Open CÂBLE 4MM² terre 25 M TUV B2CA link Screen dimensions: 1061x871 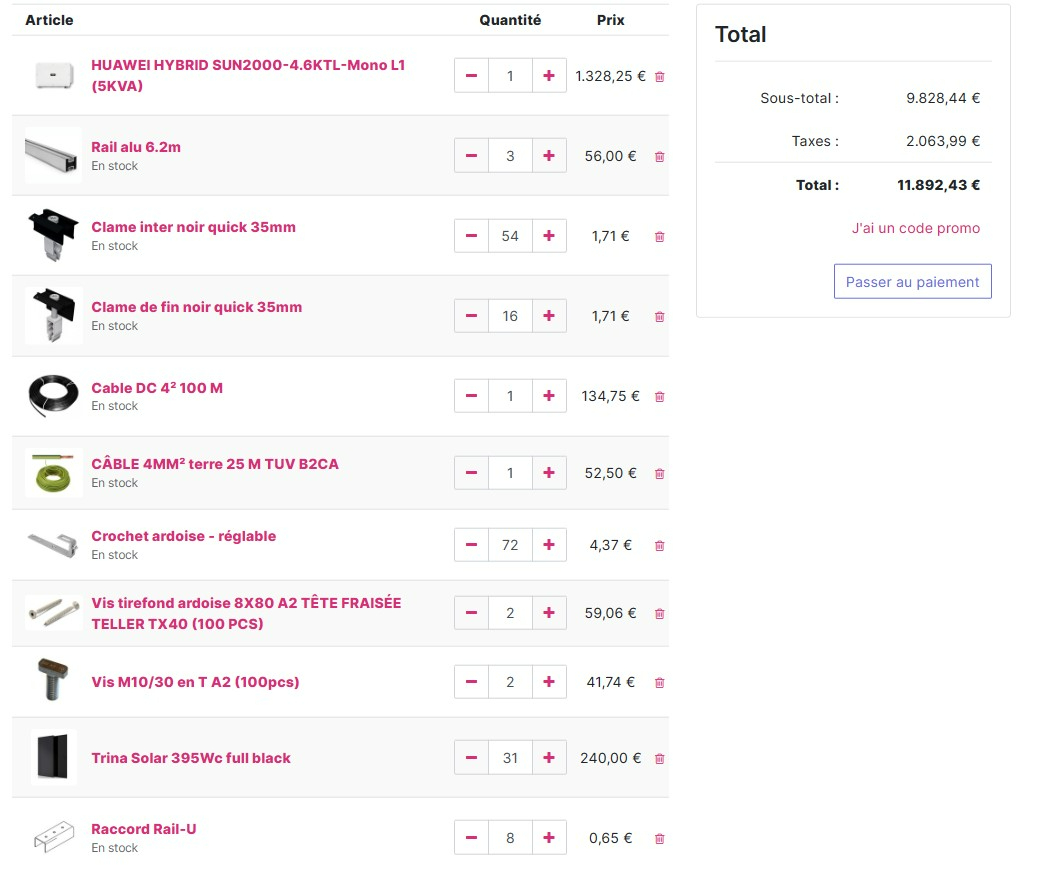pyautogui.click(x=215, y=464)
